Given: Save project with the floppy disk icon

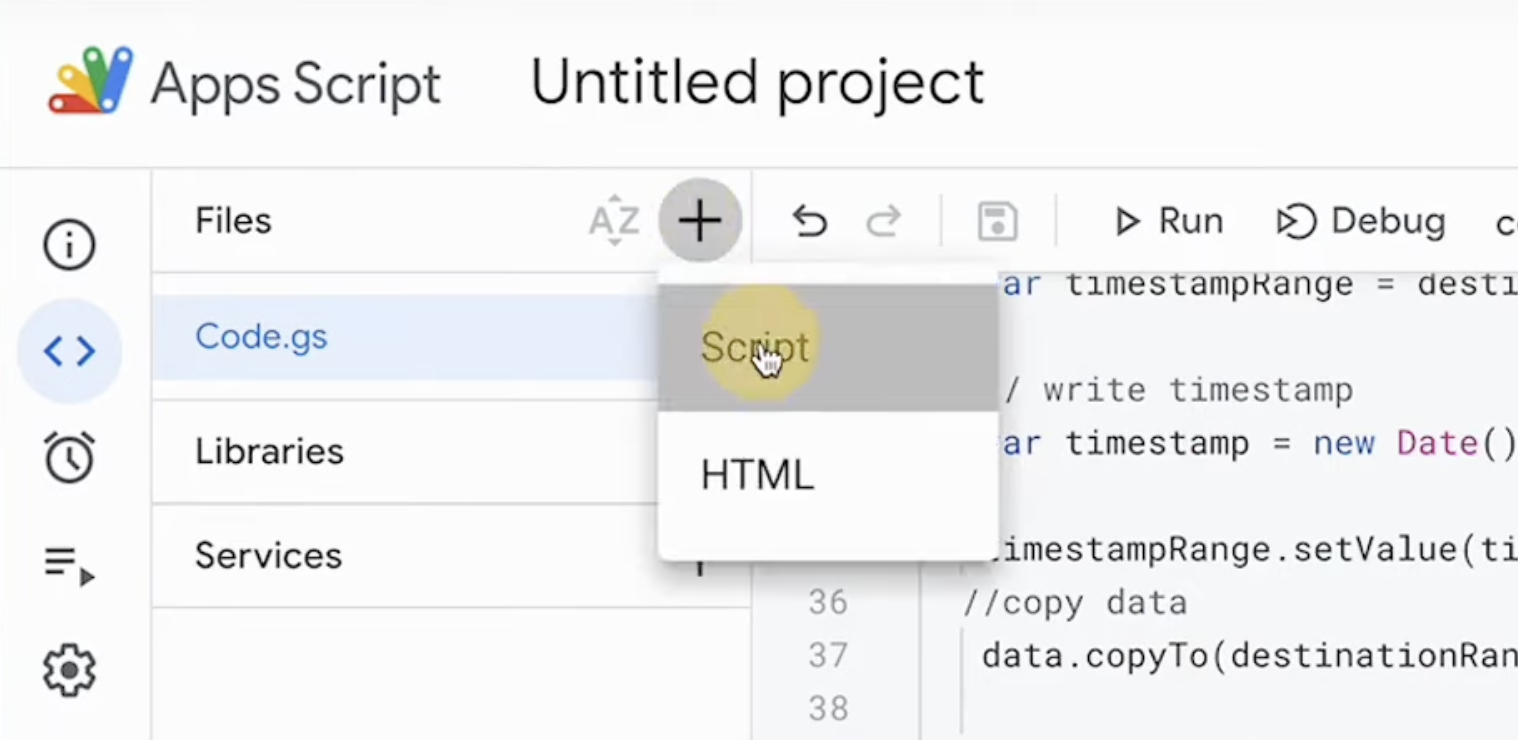Looking at the screenshot, I should point(997,221).
